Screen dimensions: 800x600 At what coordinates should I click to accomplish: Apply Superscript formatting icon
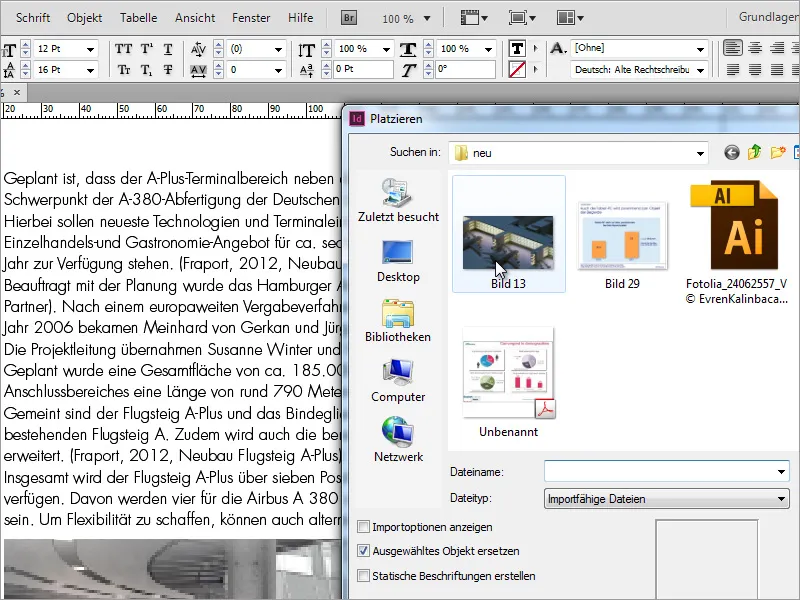146,49
